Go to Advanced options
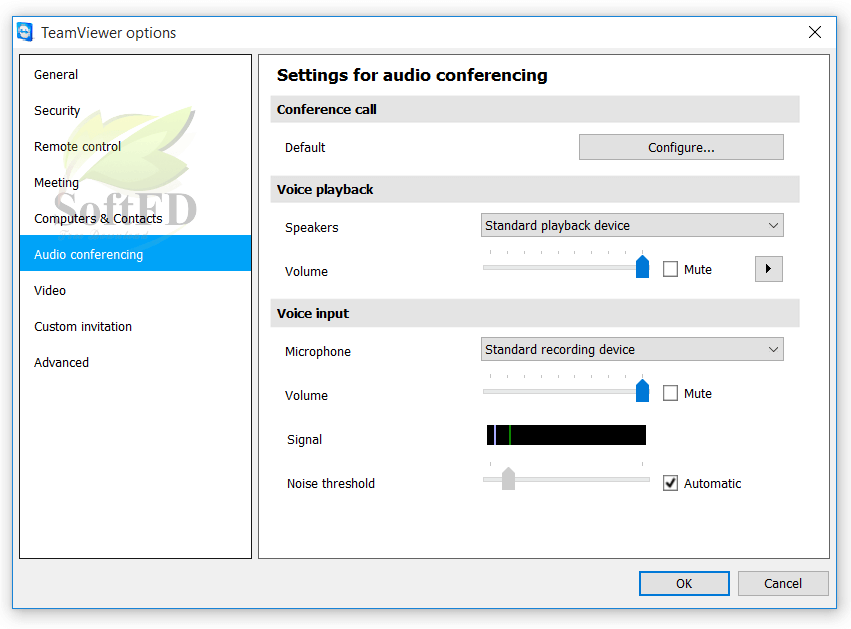 tap(135, 362)
